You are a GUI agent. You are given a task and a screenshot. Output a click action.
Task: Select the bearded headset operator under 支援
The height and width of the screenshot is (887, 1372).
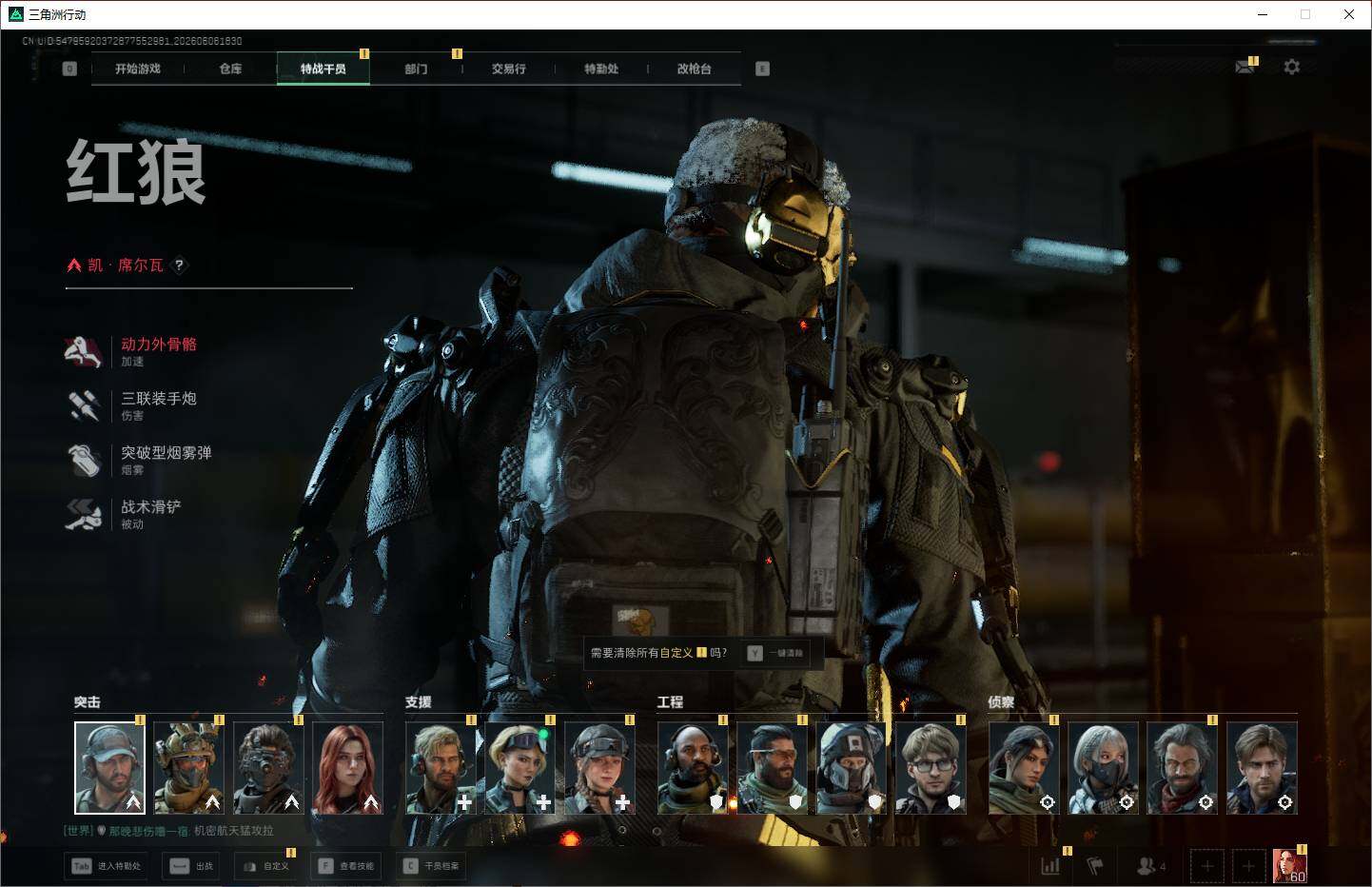(441, 768)
